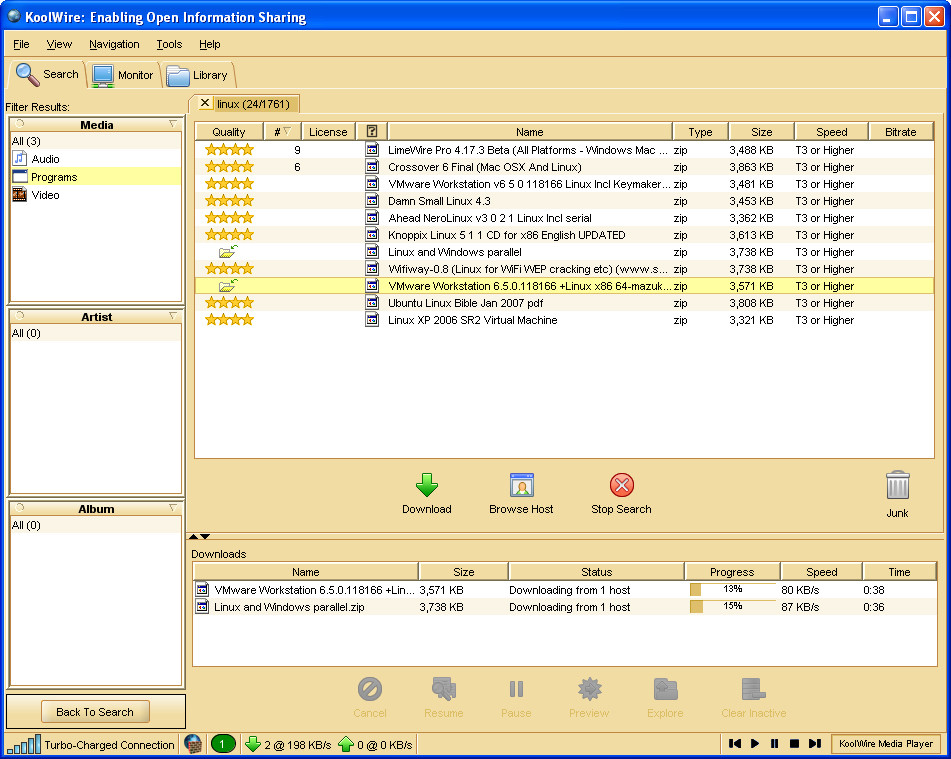This screenshot has height=759, width=951.
Task: Click the globe firewall status icon
Action: point(192,744)
